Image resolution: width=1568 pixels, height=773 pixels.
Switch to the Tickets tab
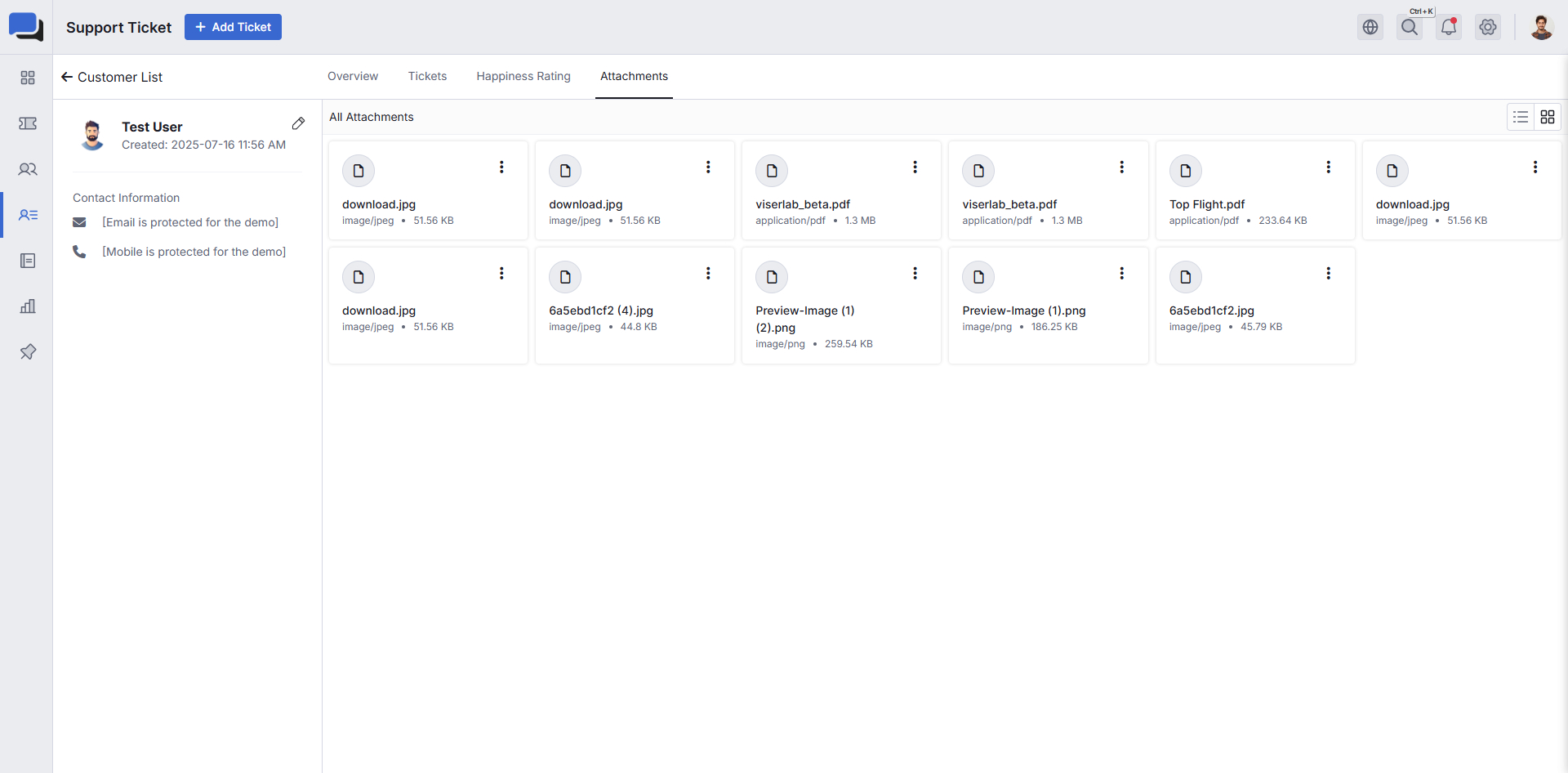click(427, 76)
